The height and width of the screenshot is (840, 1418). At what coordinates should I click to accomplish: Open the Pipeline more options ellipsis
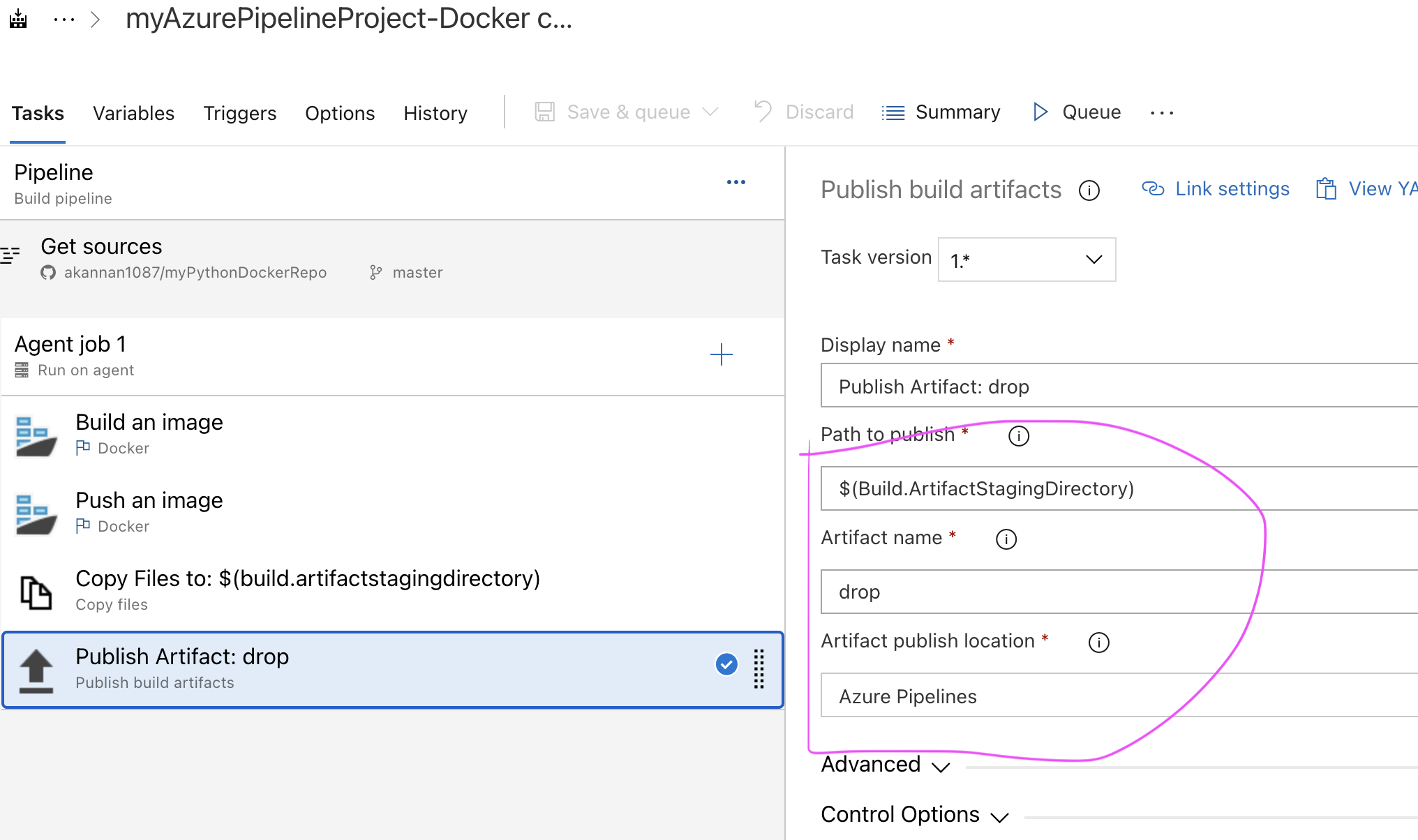pos(736,182)
